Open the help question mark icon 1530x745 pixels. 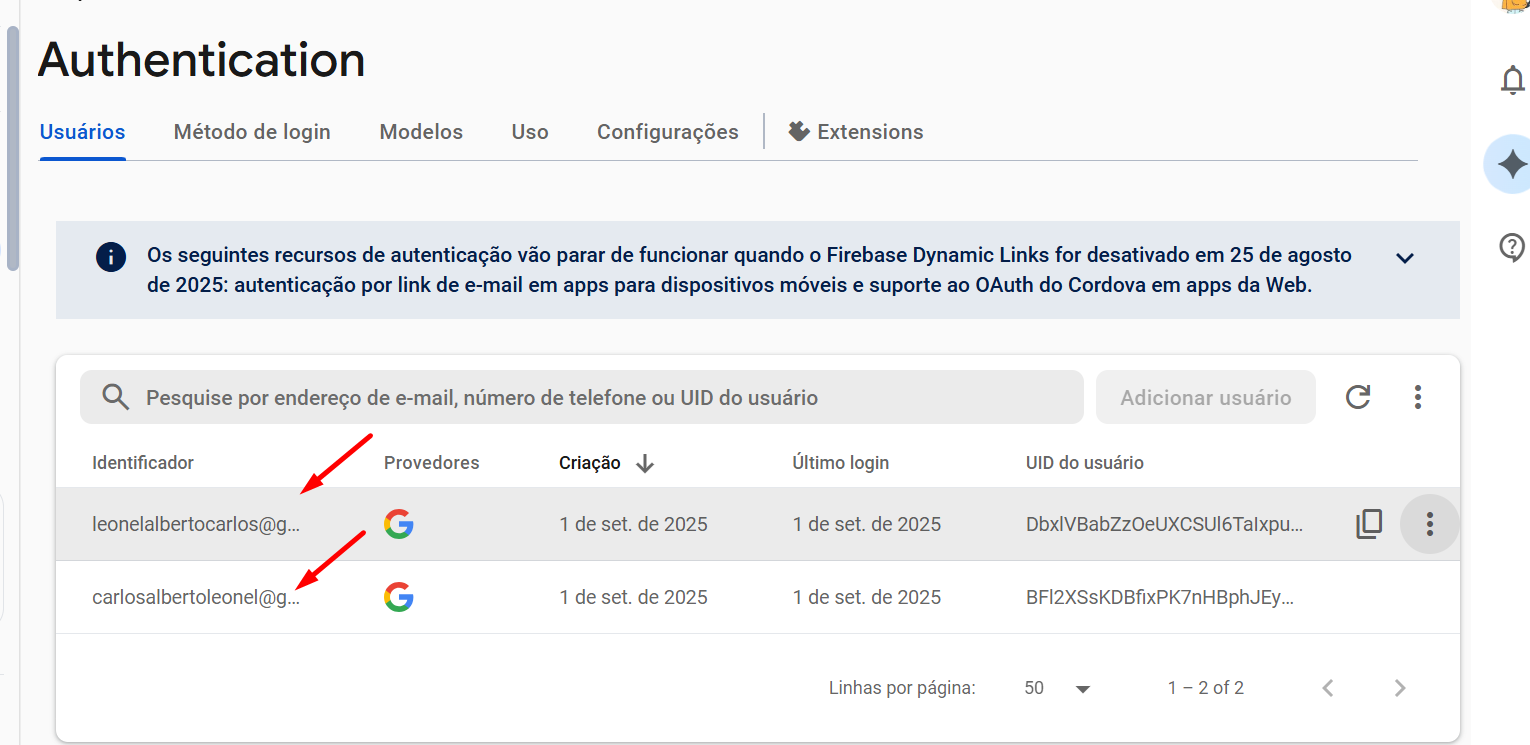click(x=1512, y=247)
